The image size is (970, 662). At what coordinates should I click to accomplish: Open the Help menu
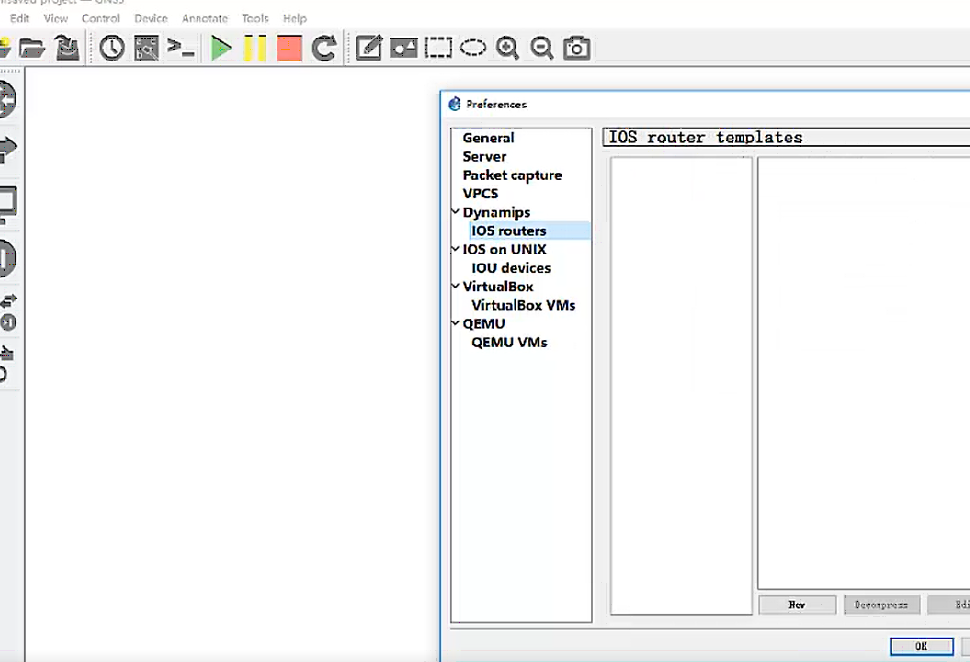pyautogui.click(x=294, y=19)
